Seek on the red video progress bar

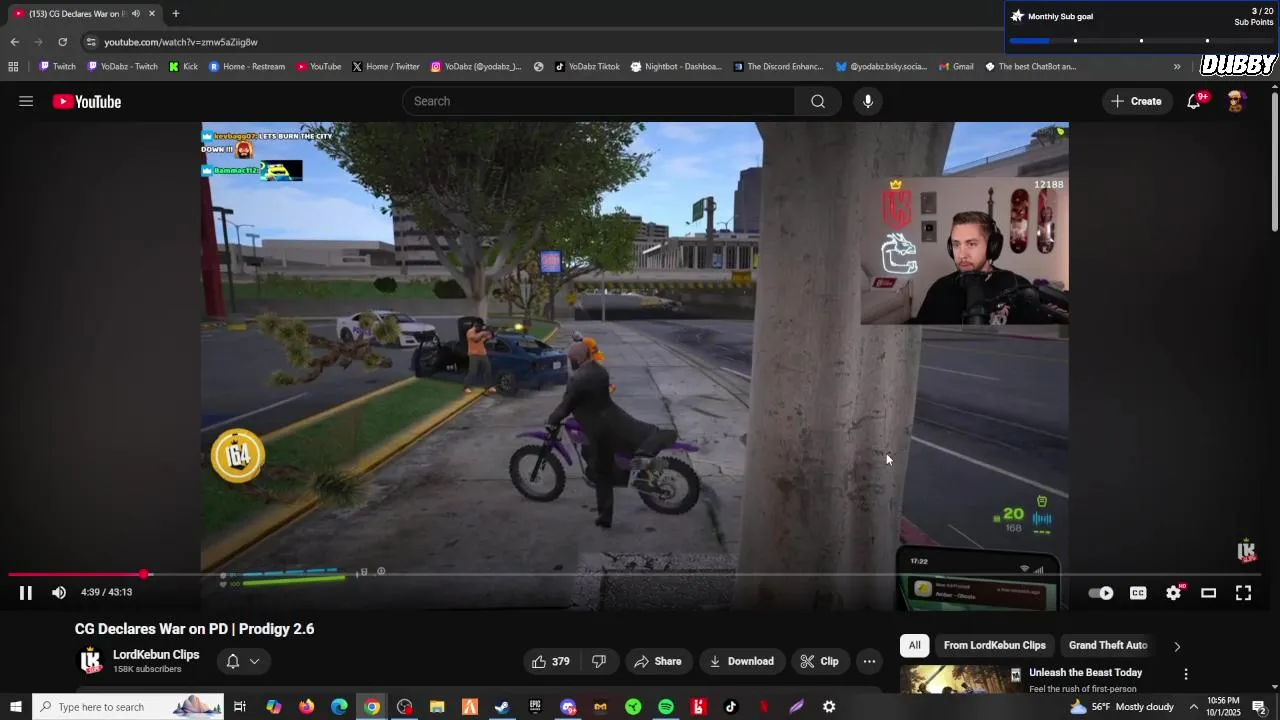[636, 575]
